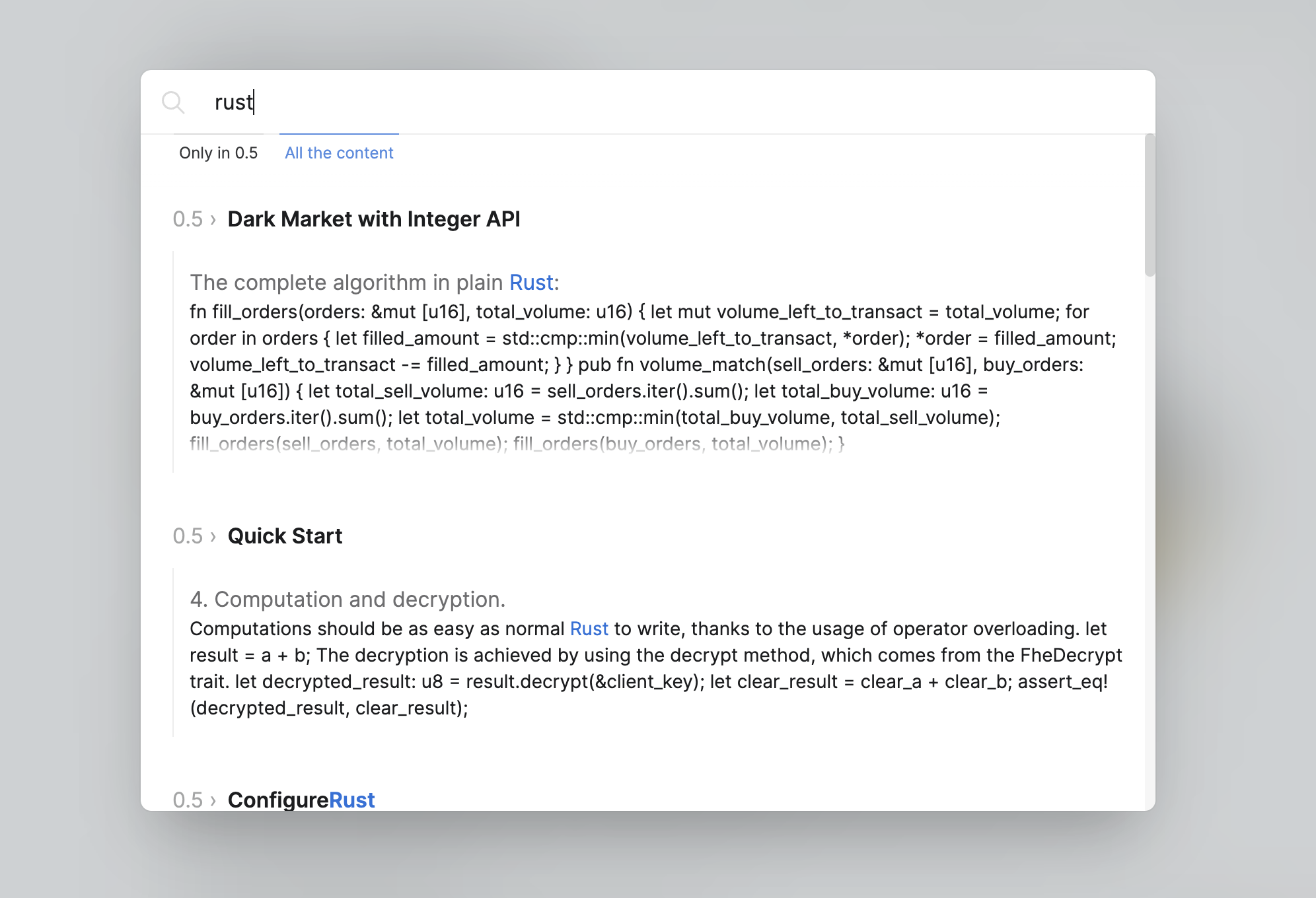The width and height of the screenshot is (1316, 898).
Task: Open the "Quick Start" search result
Action: 285,536
